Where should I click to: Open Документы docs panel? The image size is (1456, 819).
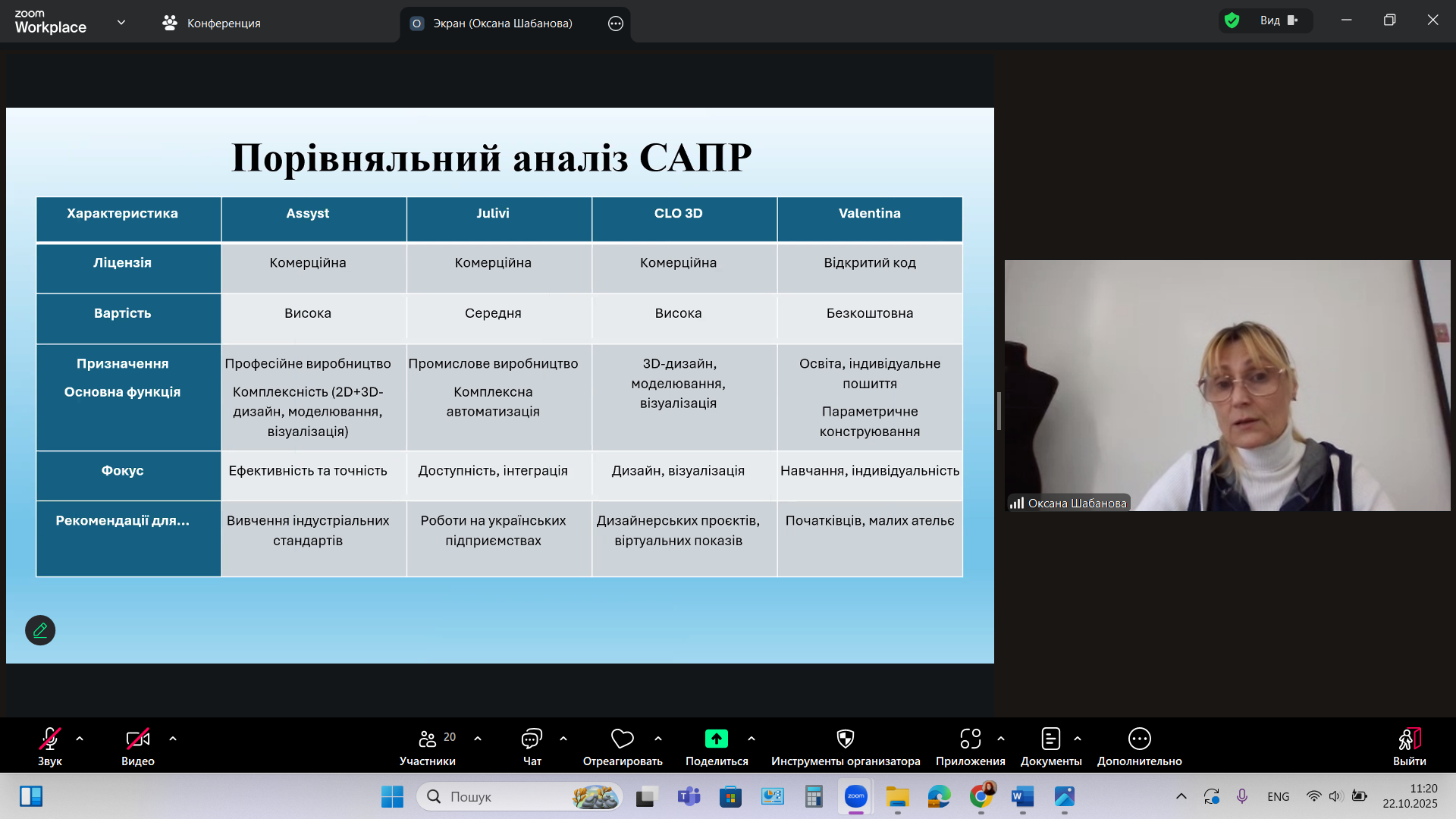pos(1051,746)
